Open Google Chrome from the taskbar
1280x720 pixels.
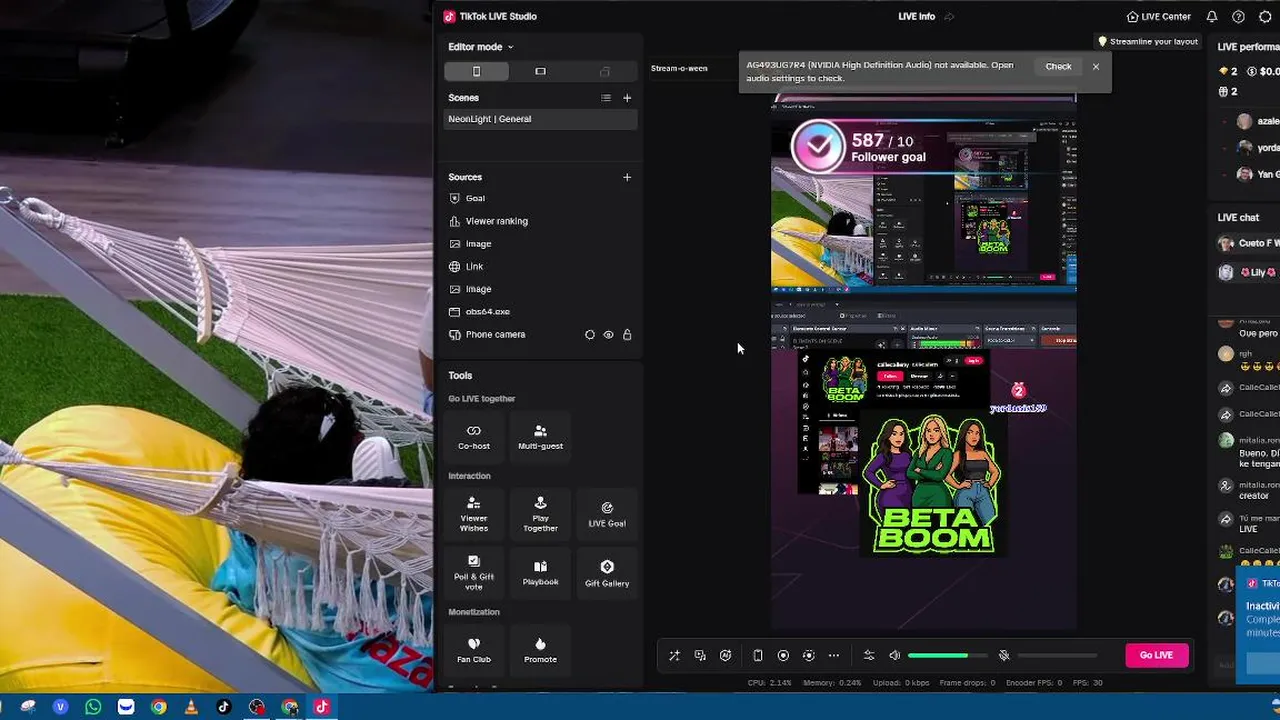pos(158,707)
